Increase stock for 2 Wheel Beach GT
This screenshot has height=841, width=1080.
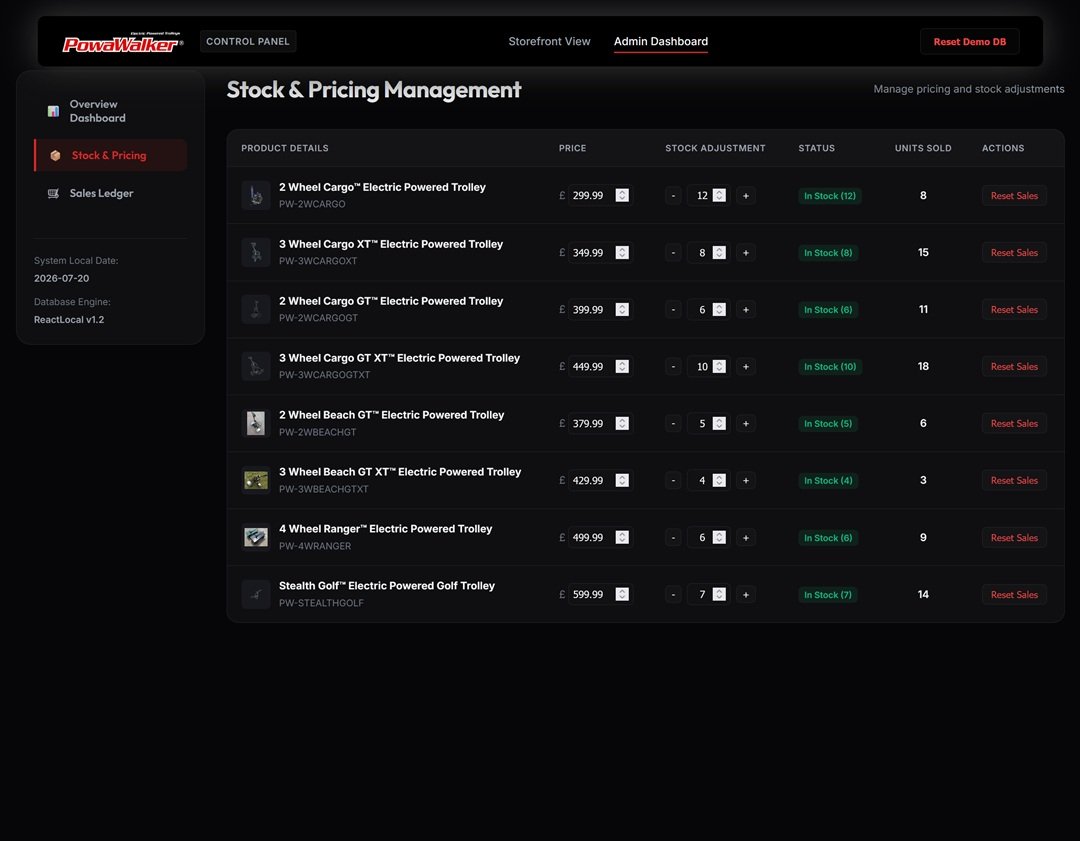(745, 424)
